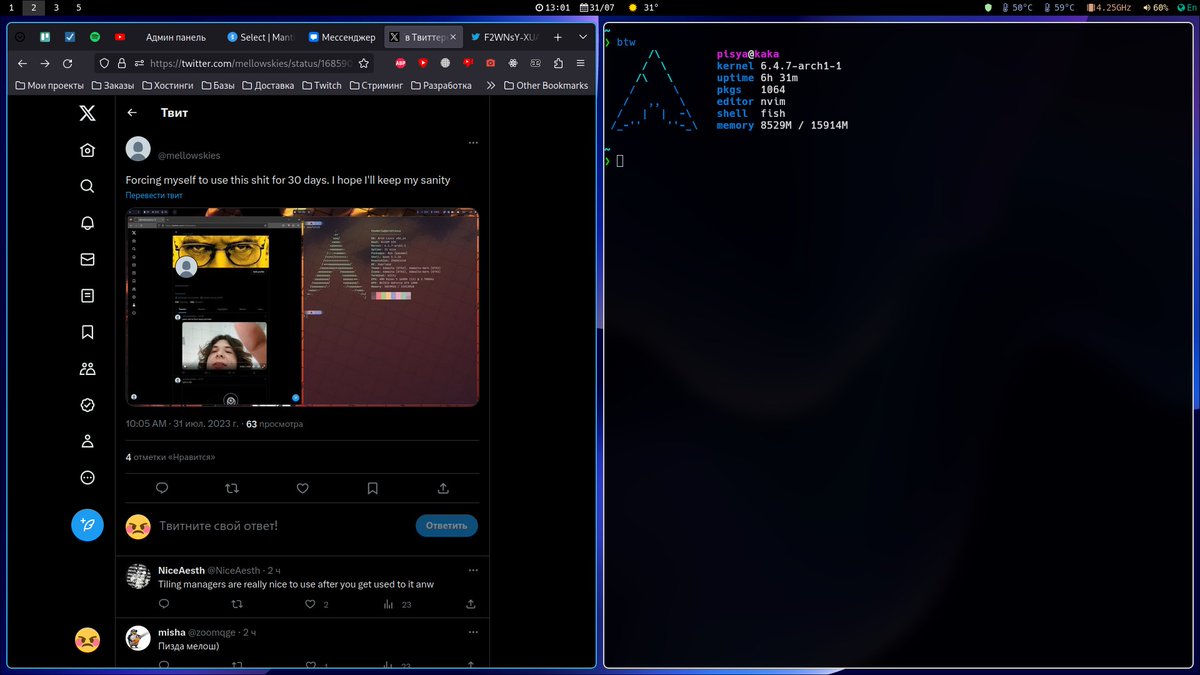This screenshot has height=675, width=1200.
Task: Open Explore search icon in sidebar
Action: point(87,186)
